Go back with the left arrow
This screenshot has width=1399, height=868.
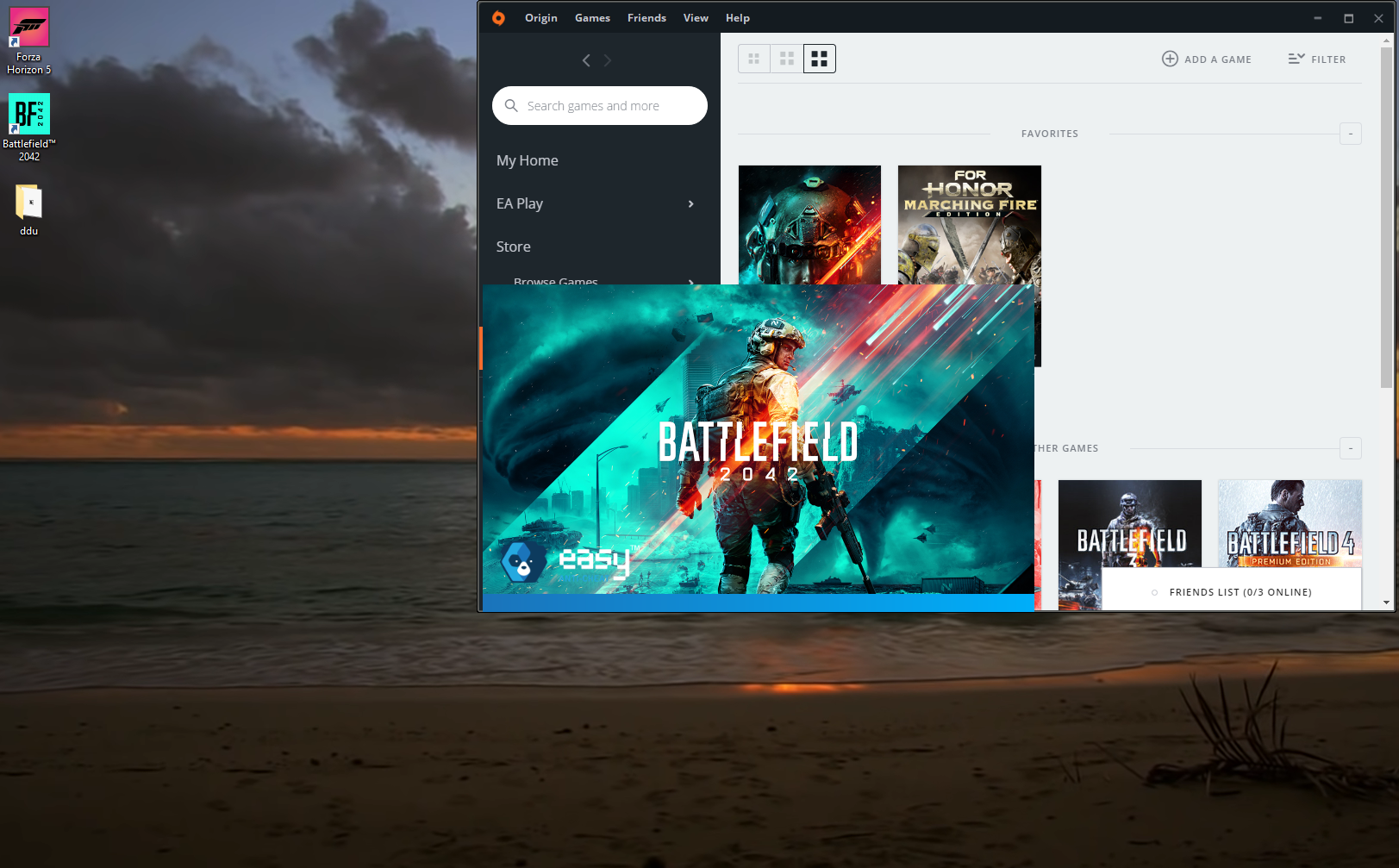pyautogui.click(x=586, y=60)
